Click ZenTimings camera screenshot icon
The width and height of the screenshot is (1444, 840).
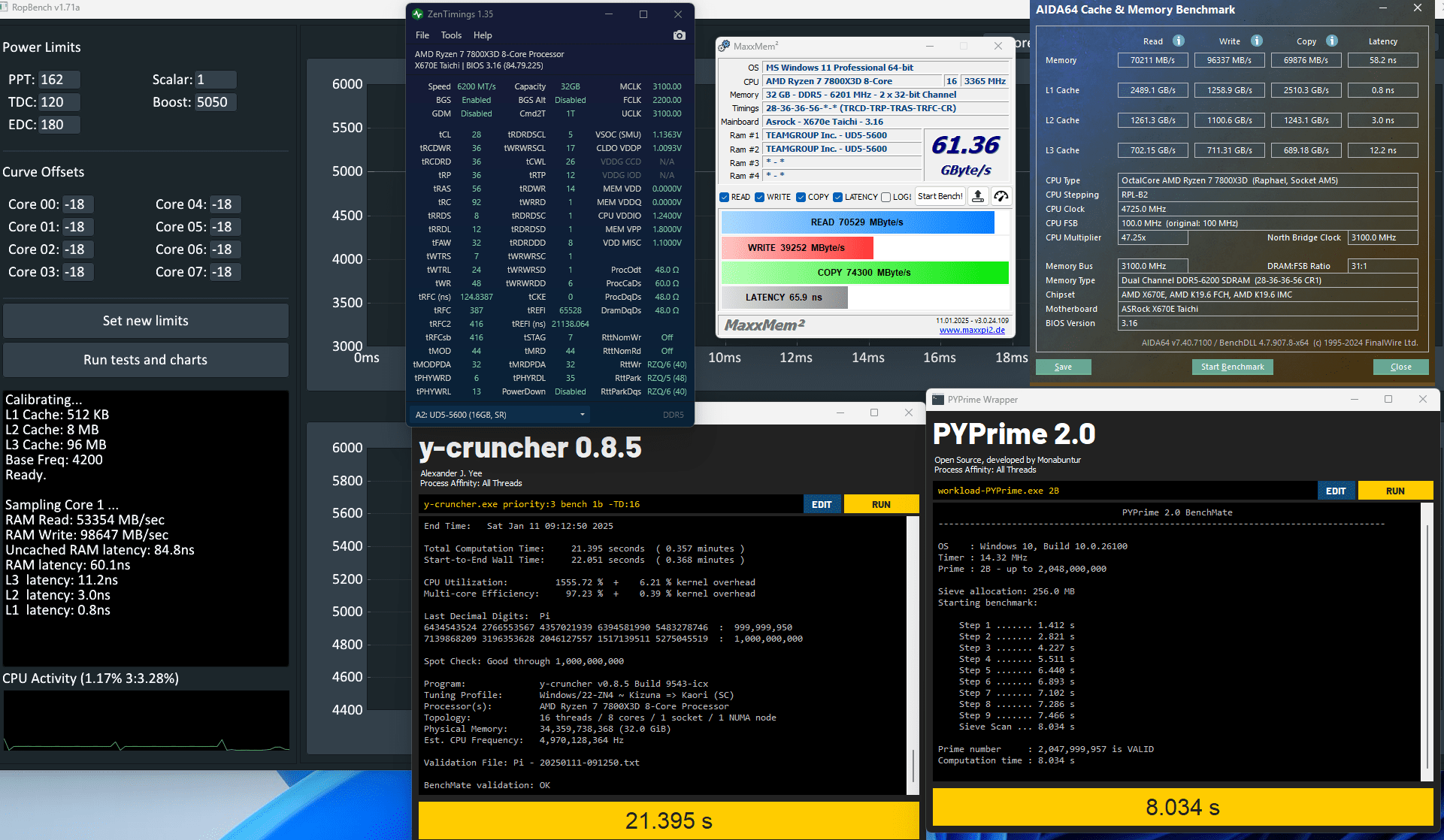pyautogui.click(x=680, y=35)
